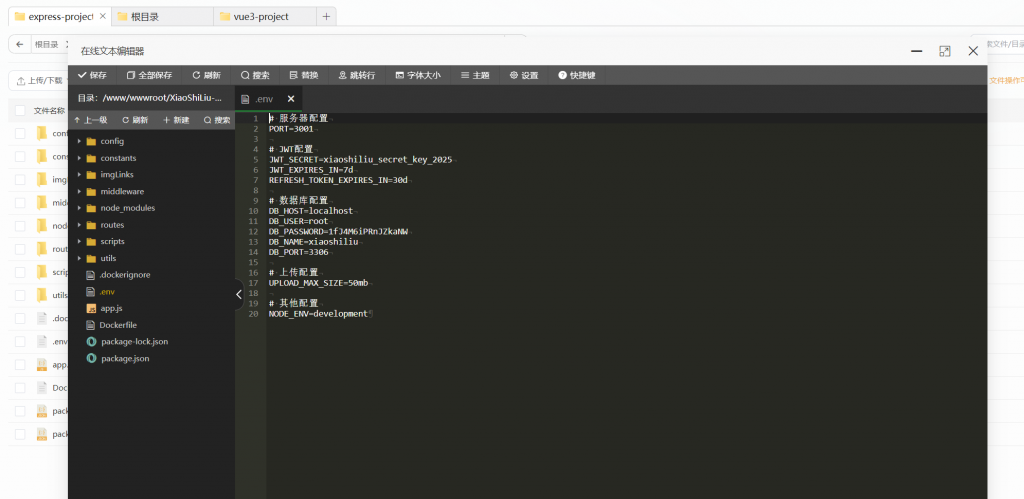
Task: Check the first folder row checkbox
Action: (19, 133)
